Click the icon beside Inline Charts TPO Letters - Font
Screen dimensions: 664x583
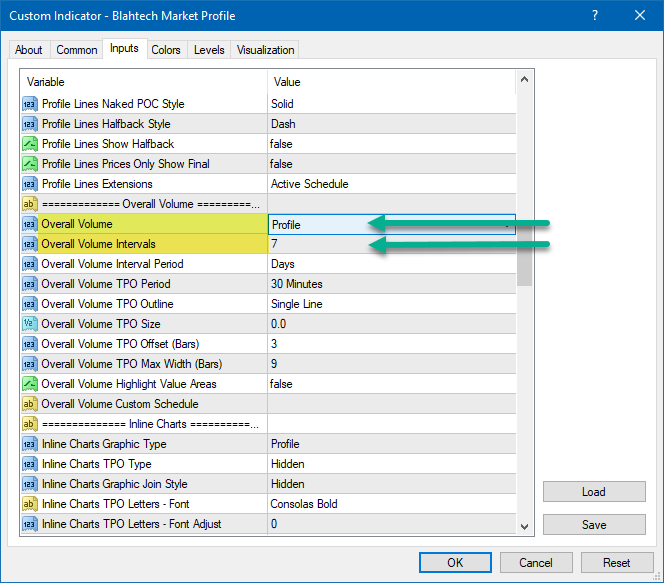pyautogui.click(x=29, y=504)
